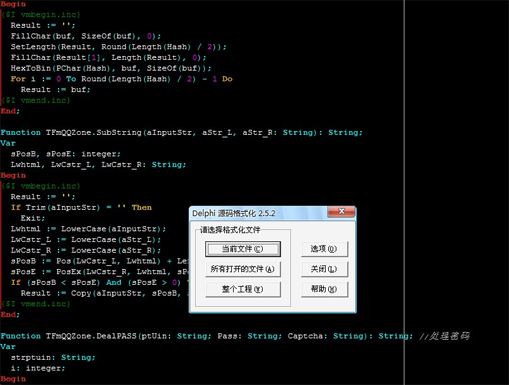Image resolution: width=509 pixels, height=385 pixels.
Task: Click the 'LwCstr_R := LowerCase(aStr_R);' line
Action: [86, 250]
